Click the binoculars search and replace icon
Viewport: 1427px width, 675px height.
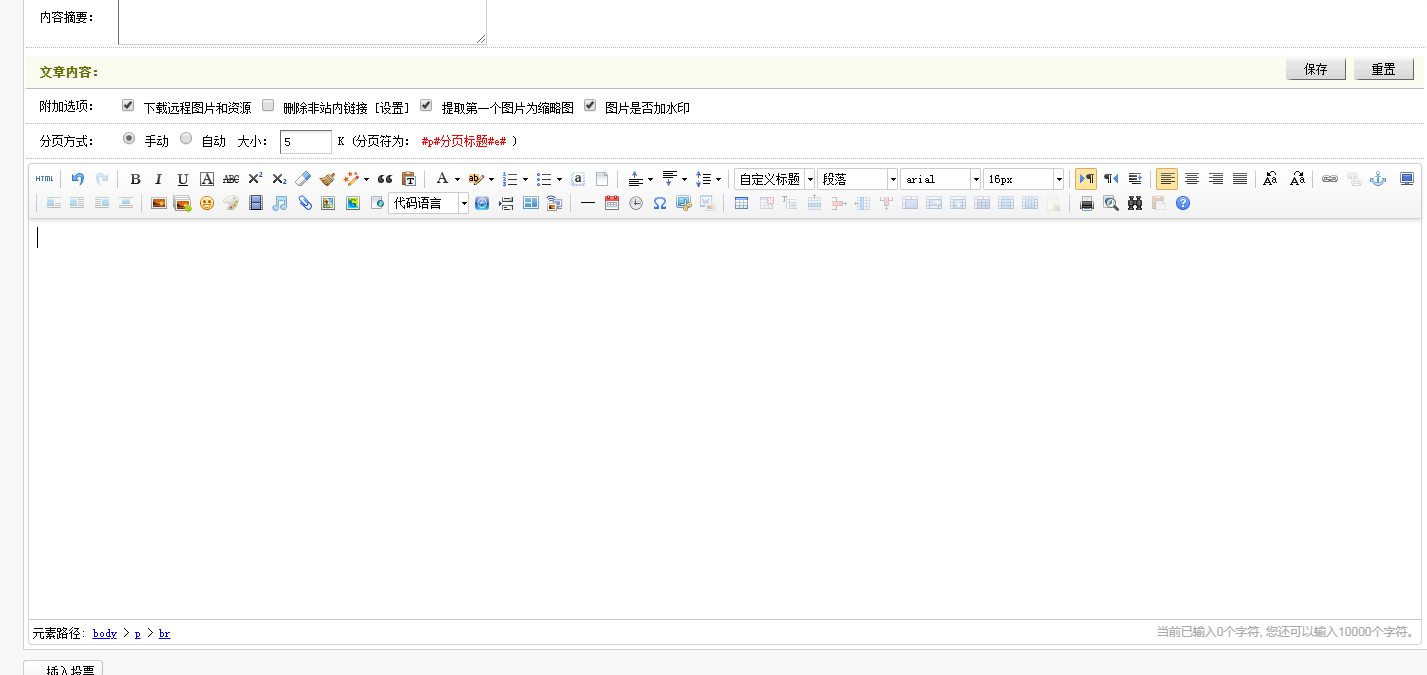point(1135,203)
